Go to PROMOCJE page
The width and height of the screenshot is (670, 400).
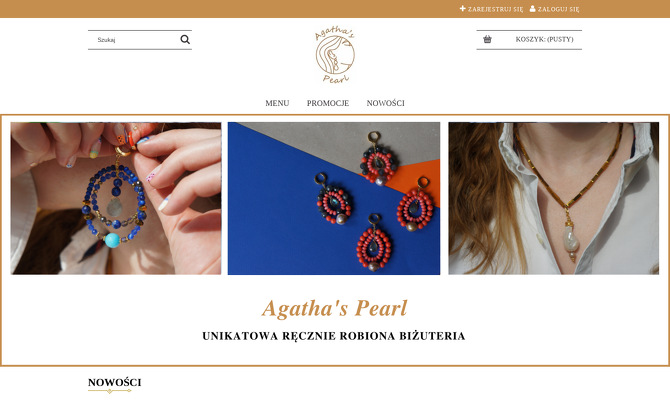pos(328,103)
